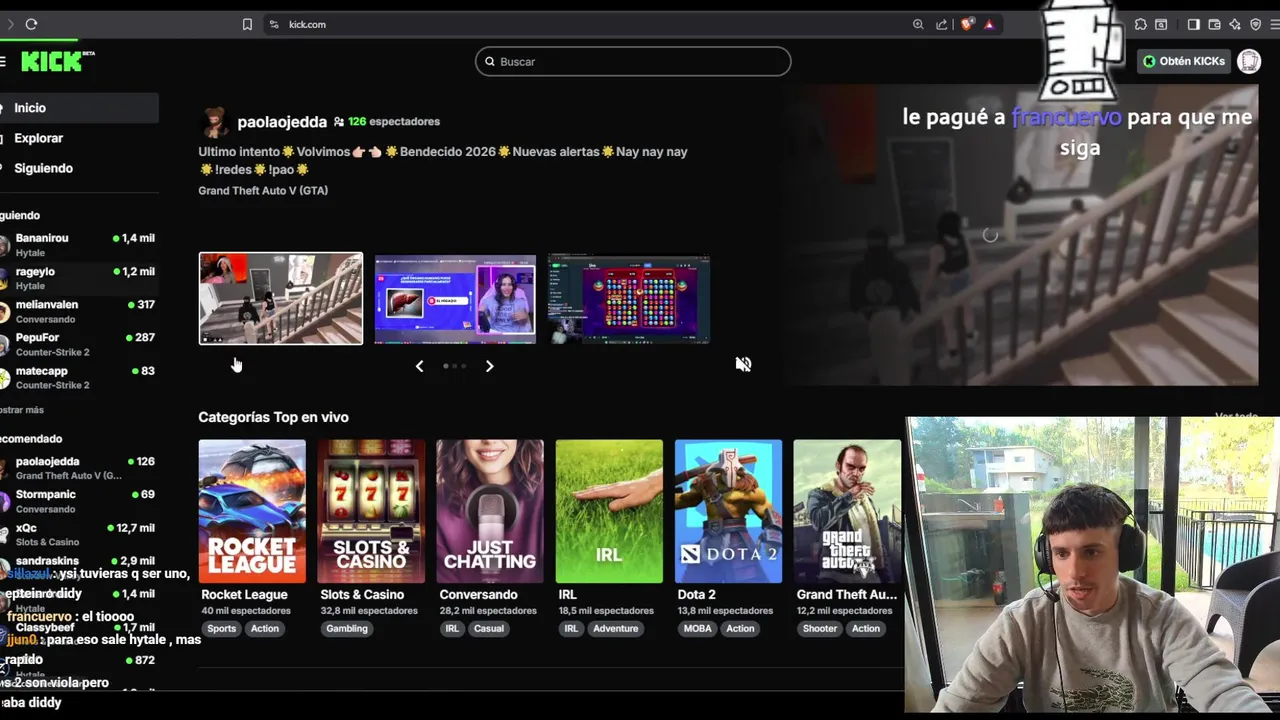Open the Conversando category title link

tap(479, 594)
